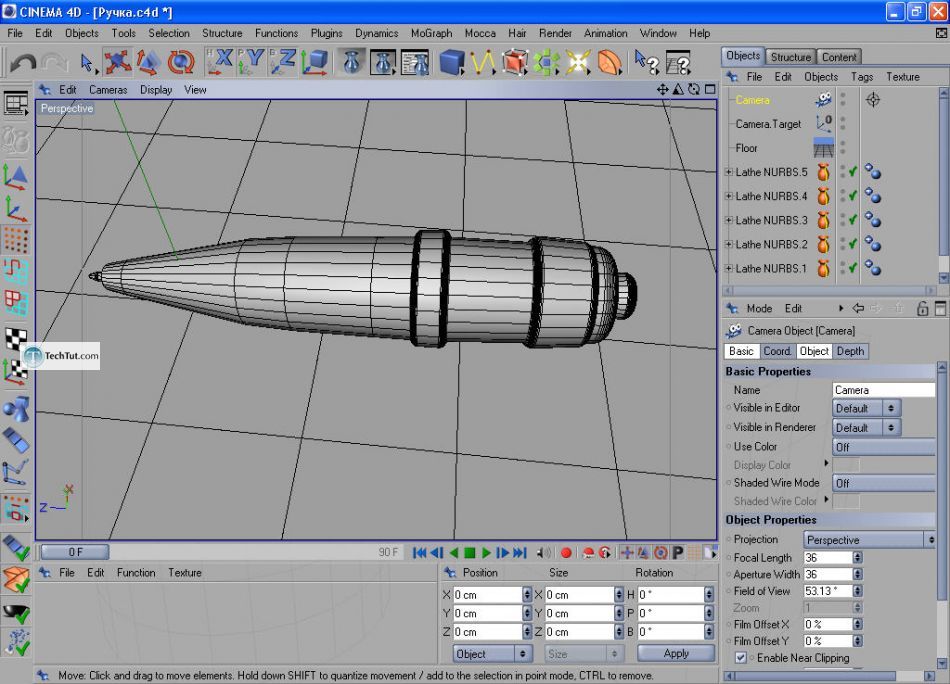Viewport: 950px width, 684px height.
Task: Switch to the Content tab
Action: click(x=839, y=57)
